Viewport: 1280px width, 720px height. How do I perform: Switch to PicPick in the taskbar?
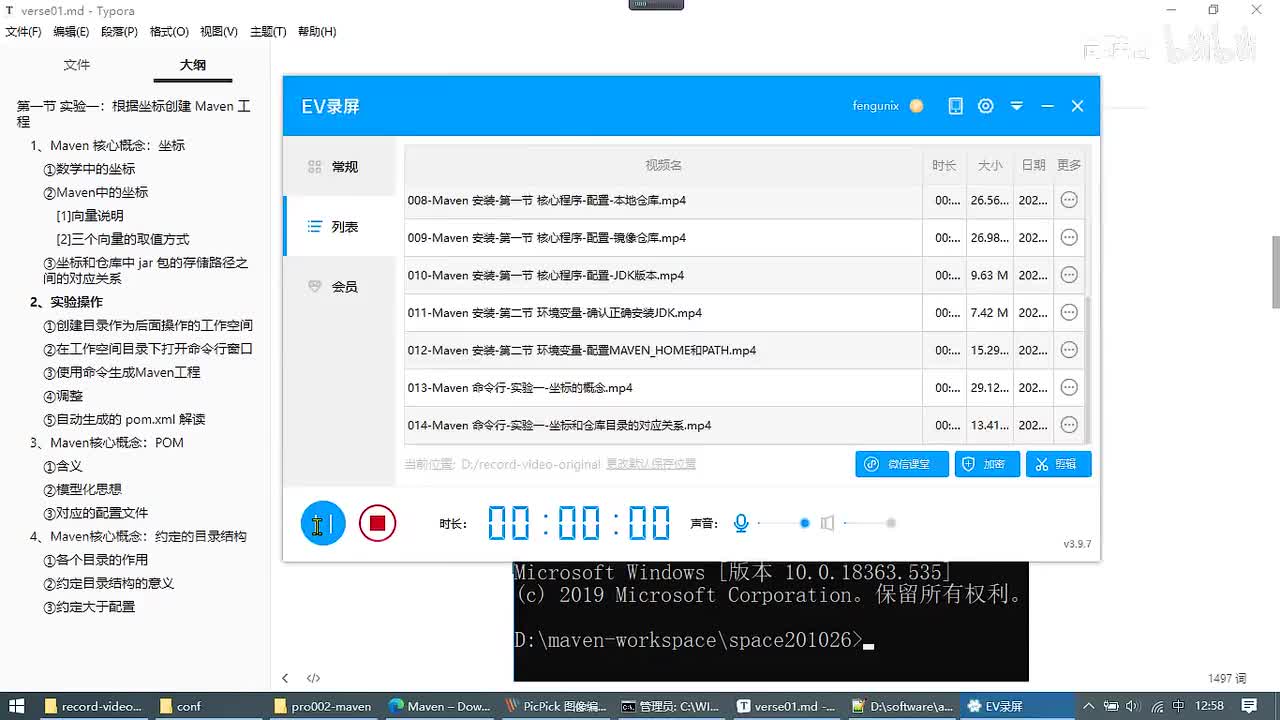[556, 706]
